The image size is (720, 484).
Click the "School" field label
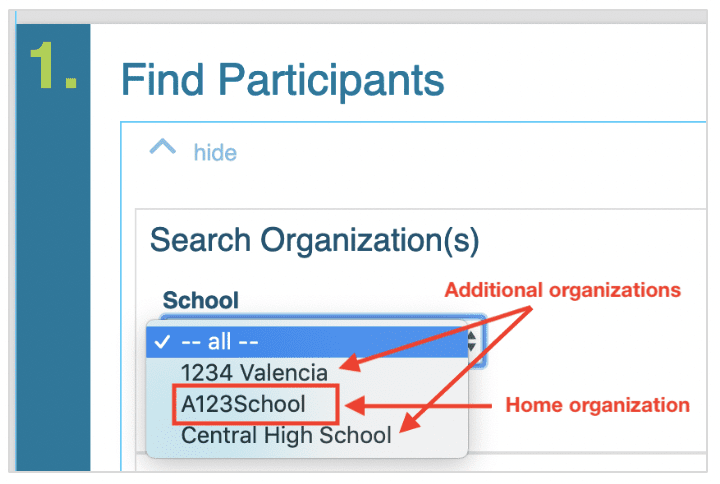coord(201,300)
